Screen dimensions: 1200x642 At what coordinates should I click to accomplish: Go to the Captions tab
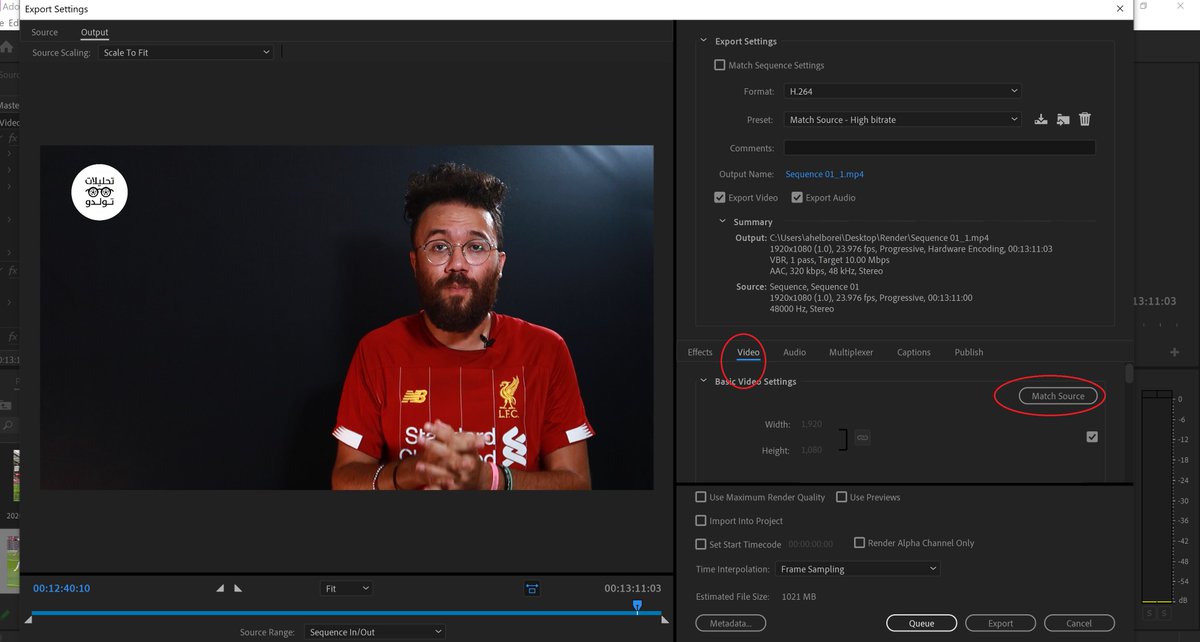pos(914,352)
